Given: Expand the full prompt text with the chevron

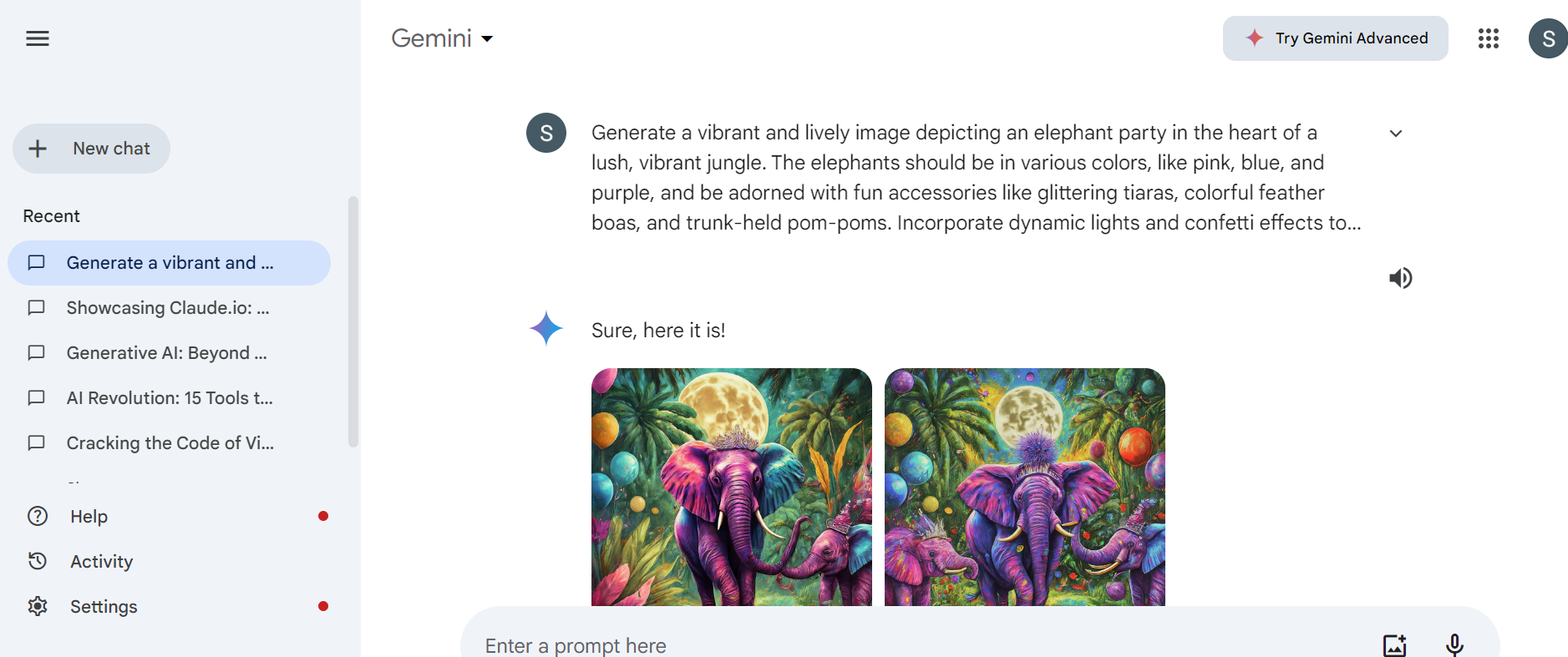Looking at the screenshot, I should [1396, 134].
